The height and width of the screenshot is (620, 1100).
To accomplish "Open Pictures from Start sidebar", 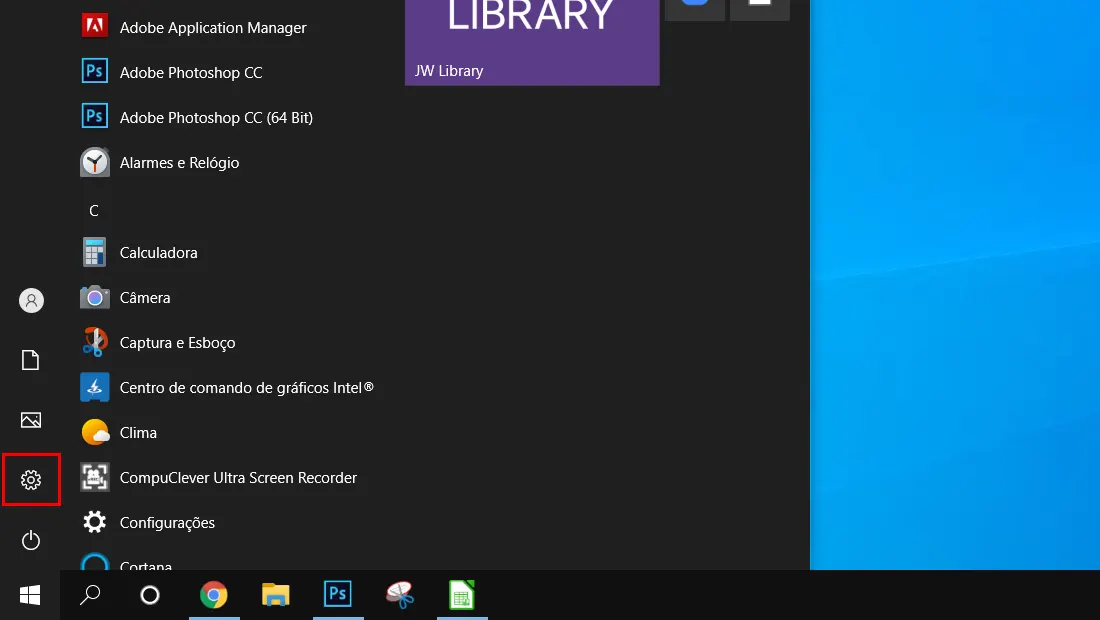I will 31,420.
